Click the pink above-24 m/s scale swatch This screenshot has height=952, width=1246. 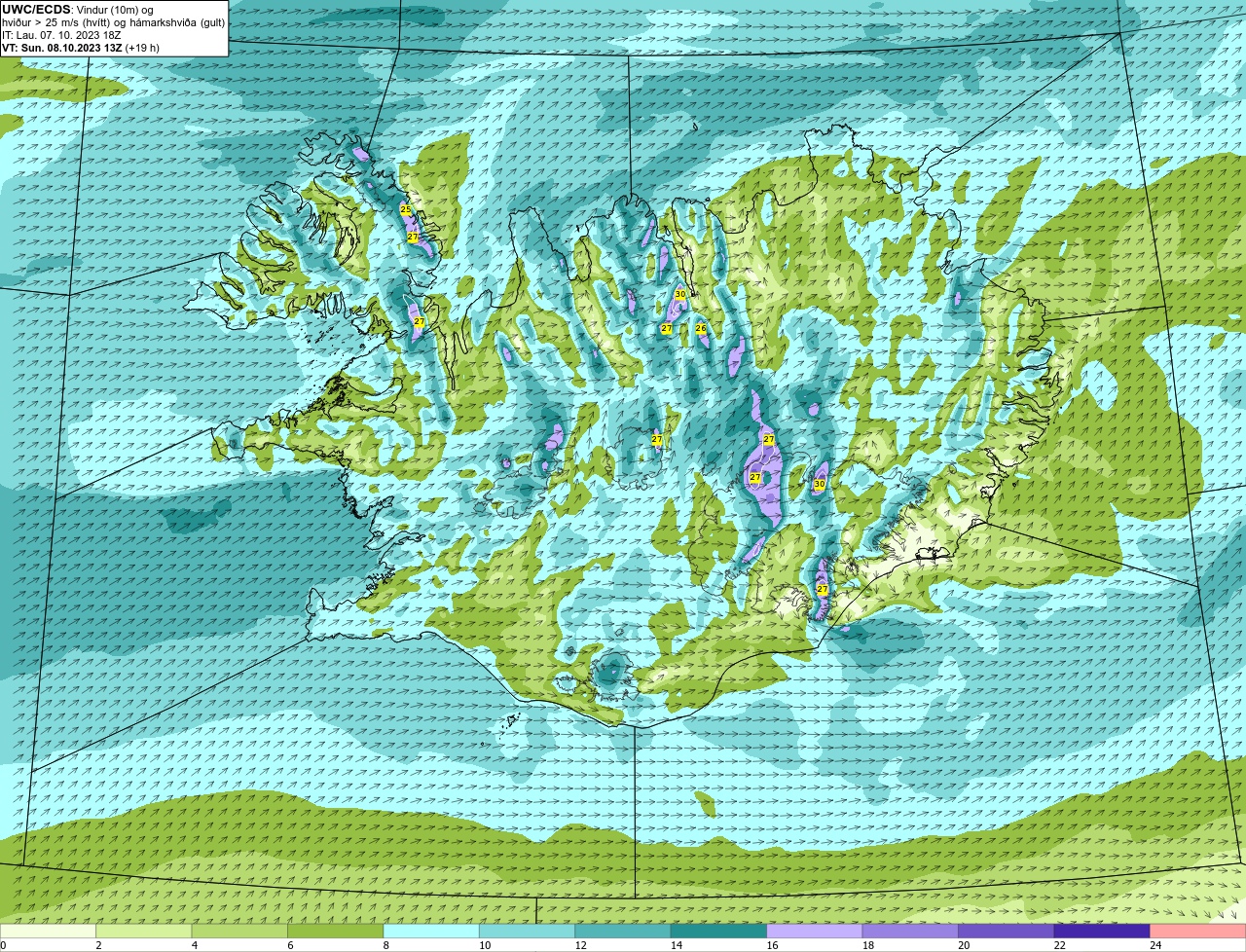click(x=1198, y=931)
